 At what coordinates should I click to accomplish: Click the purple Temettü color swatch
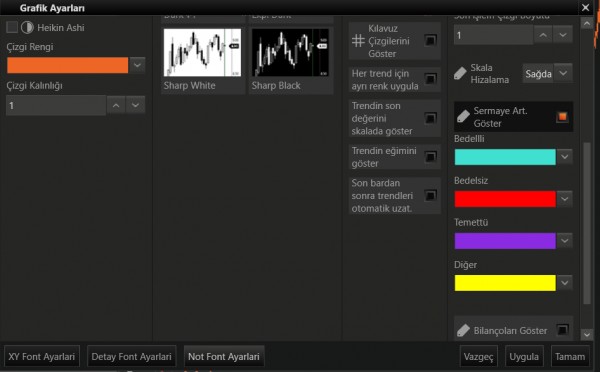pyautogui.click(x=505, y=241)
